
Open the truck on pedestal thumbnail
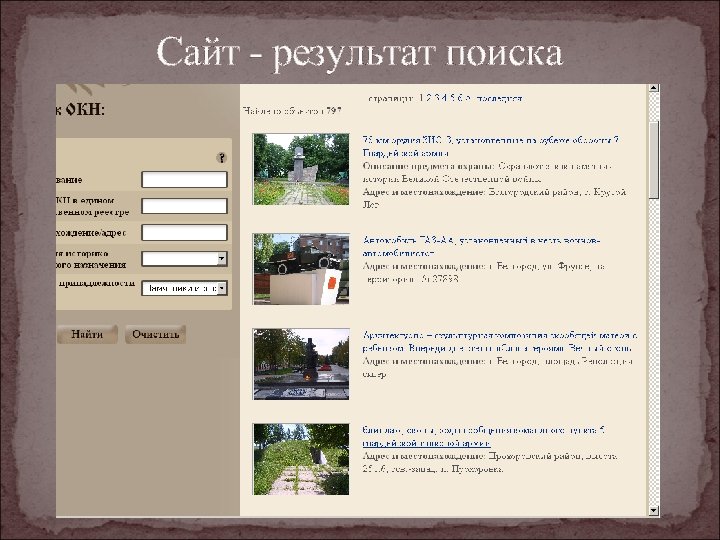click(x=301, y=269)
